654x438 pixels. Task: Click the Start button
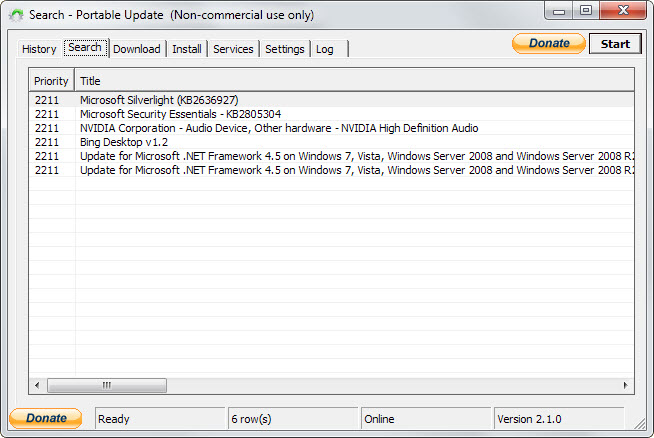[615, 44]
